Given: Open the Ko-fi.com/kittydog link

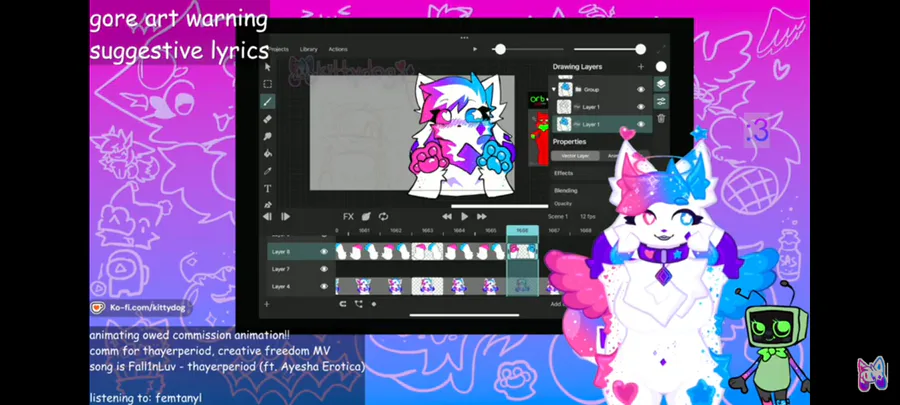Looking at the screenshot, I should (x=139, y=308).
